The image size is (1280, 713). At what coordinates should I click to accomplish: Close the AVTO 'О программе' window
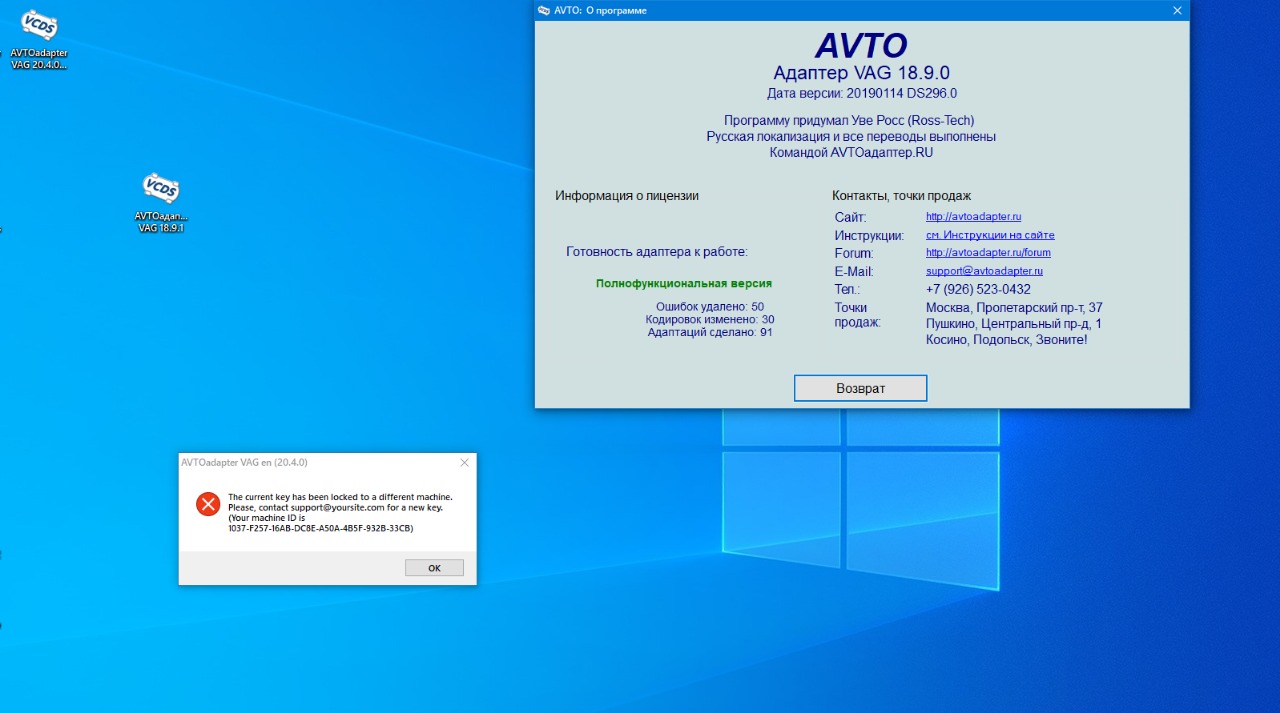point(1177,10)
